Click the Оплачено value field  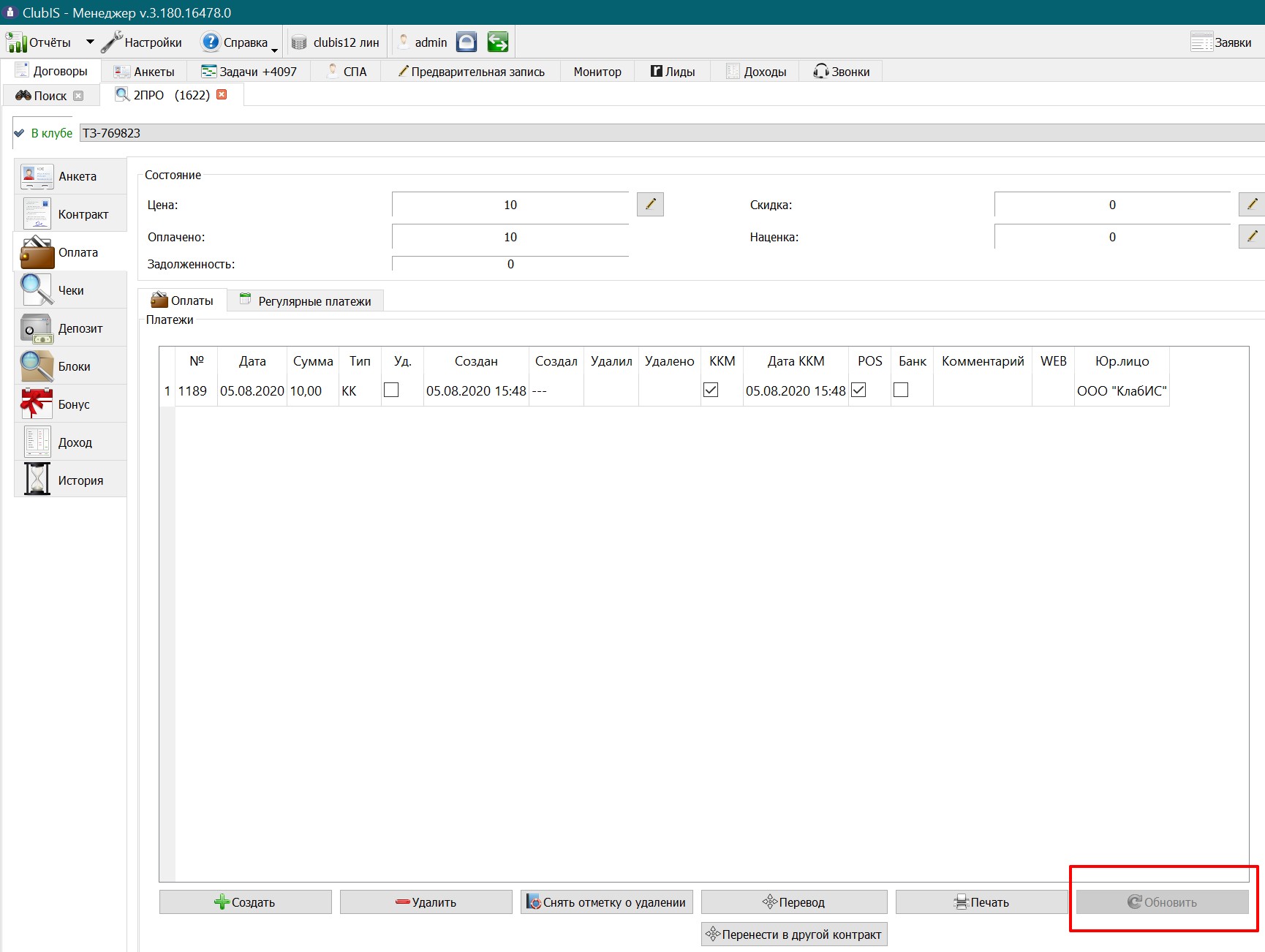(x=510, y=237)
